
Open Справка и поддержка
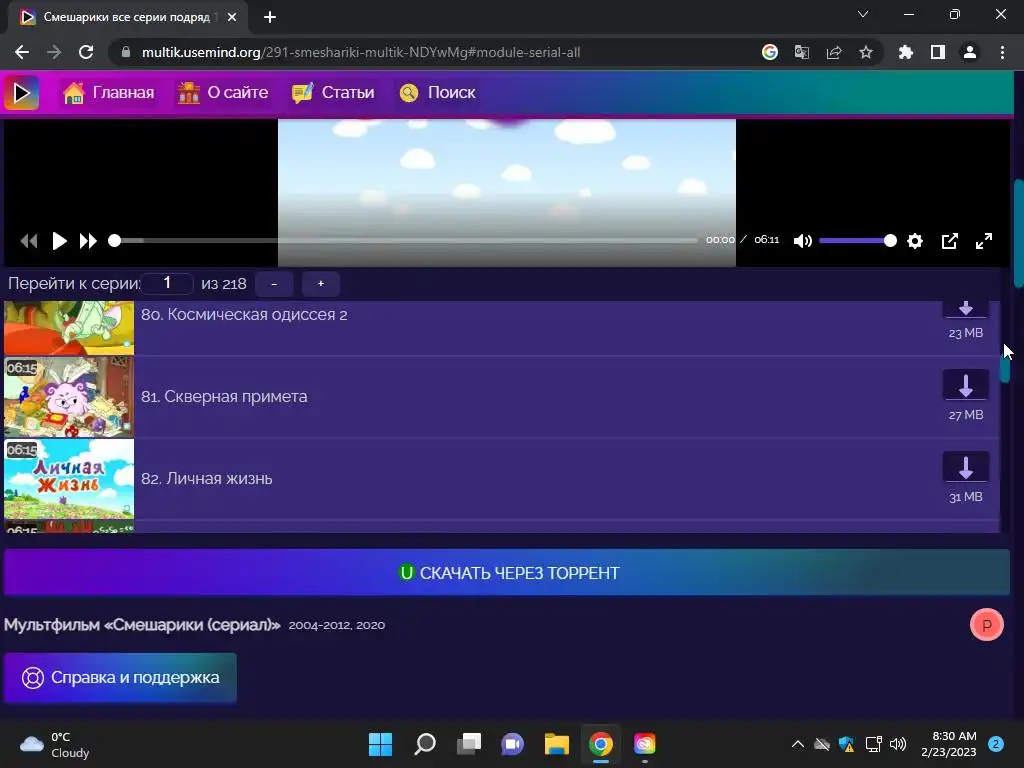(x=120, y=677)
